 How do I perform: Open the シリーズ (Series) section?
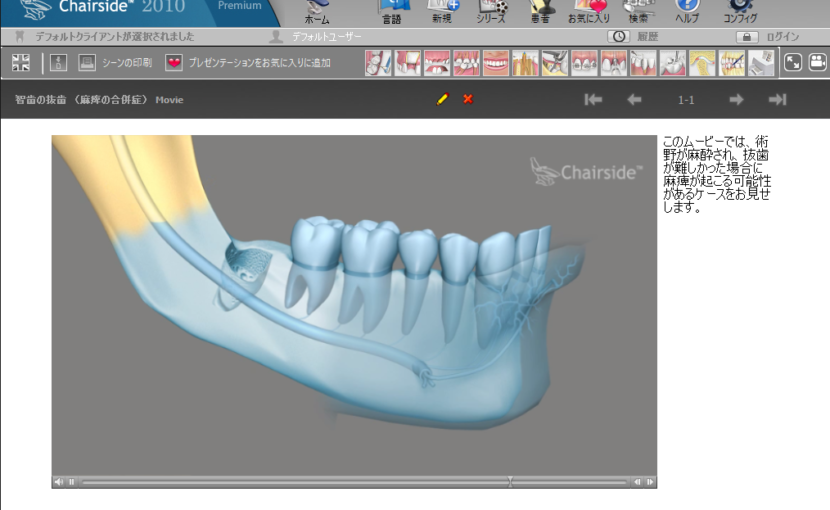click(491, 12)
